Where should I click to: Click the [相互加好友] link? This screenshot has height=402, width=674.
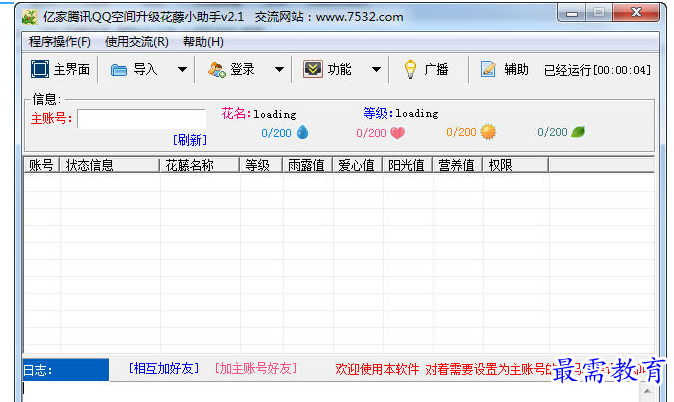pyautogui.click(x=164, y=368)
